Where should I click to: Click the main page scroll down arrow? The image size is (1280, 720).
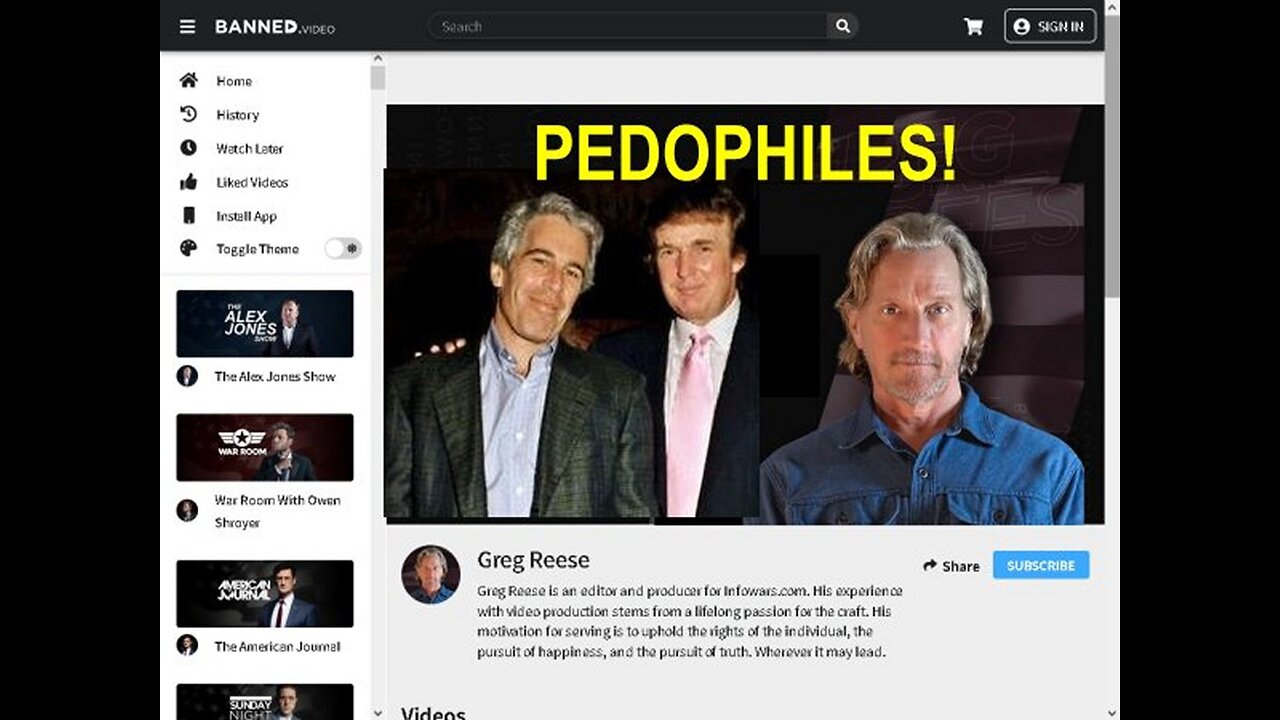pyautogui.click(x=1112, y=712)
